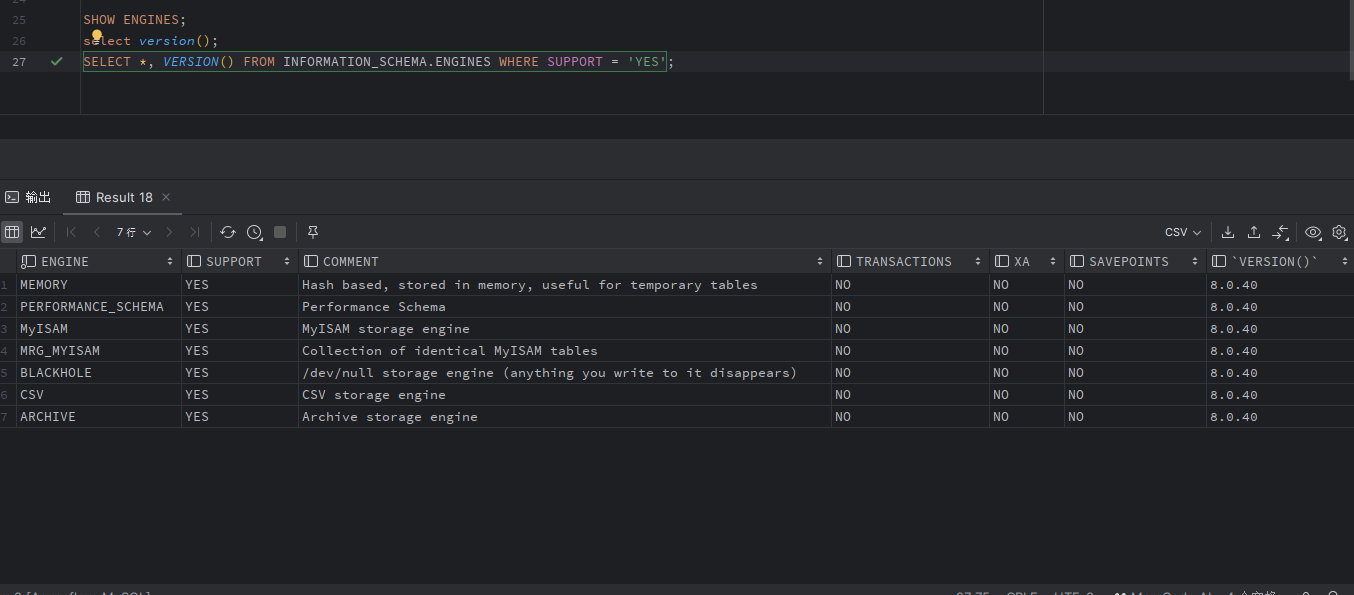
Task: Click the green checkmark on line 27
Action: [57, 62]
